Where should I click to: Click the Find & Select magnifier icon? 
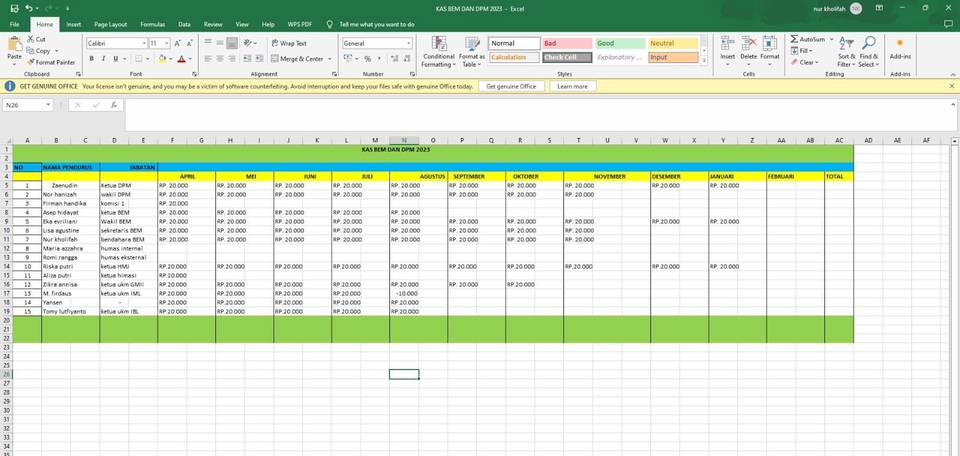pos(868,43)
